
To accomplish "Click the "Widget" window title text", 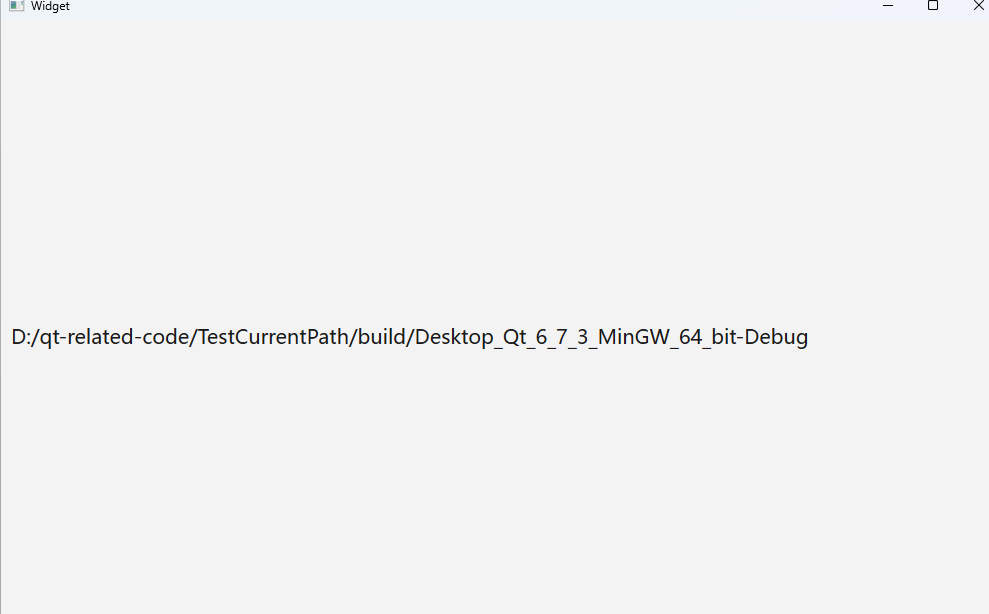I will 50,6.
